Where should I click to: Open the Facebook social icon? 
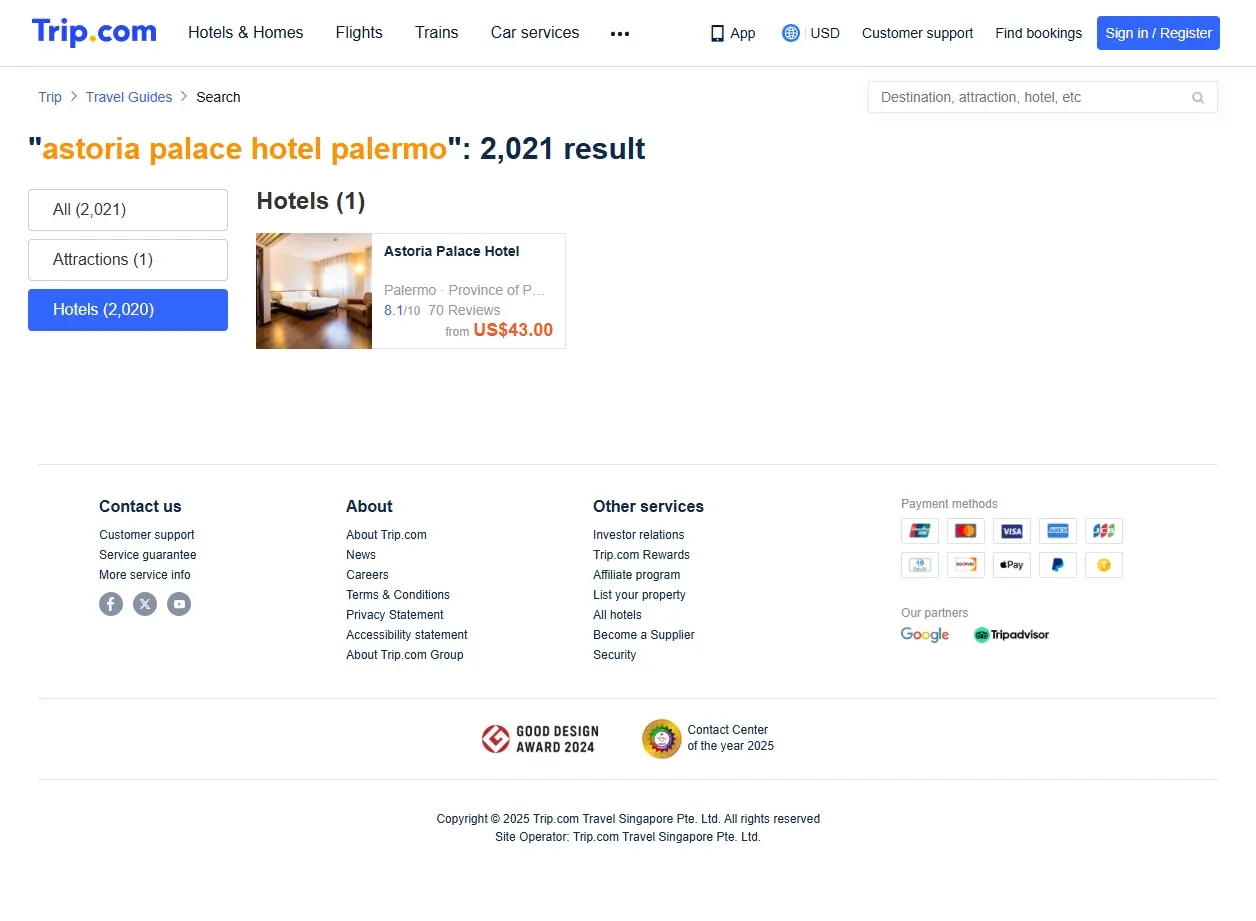click(x=111, y=604)
